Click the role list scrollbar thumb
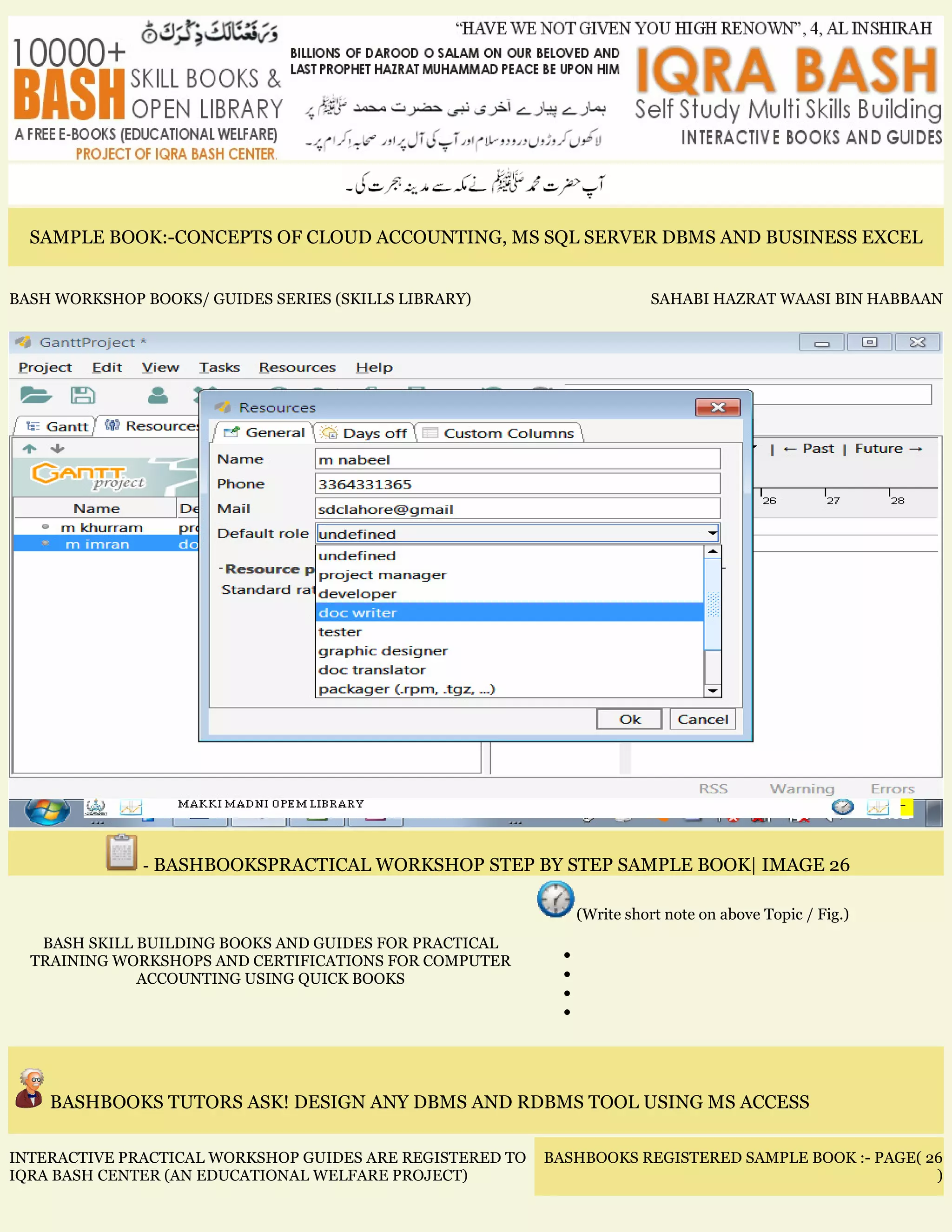This screenshot has width=952, height=1232. (713, 604)
